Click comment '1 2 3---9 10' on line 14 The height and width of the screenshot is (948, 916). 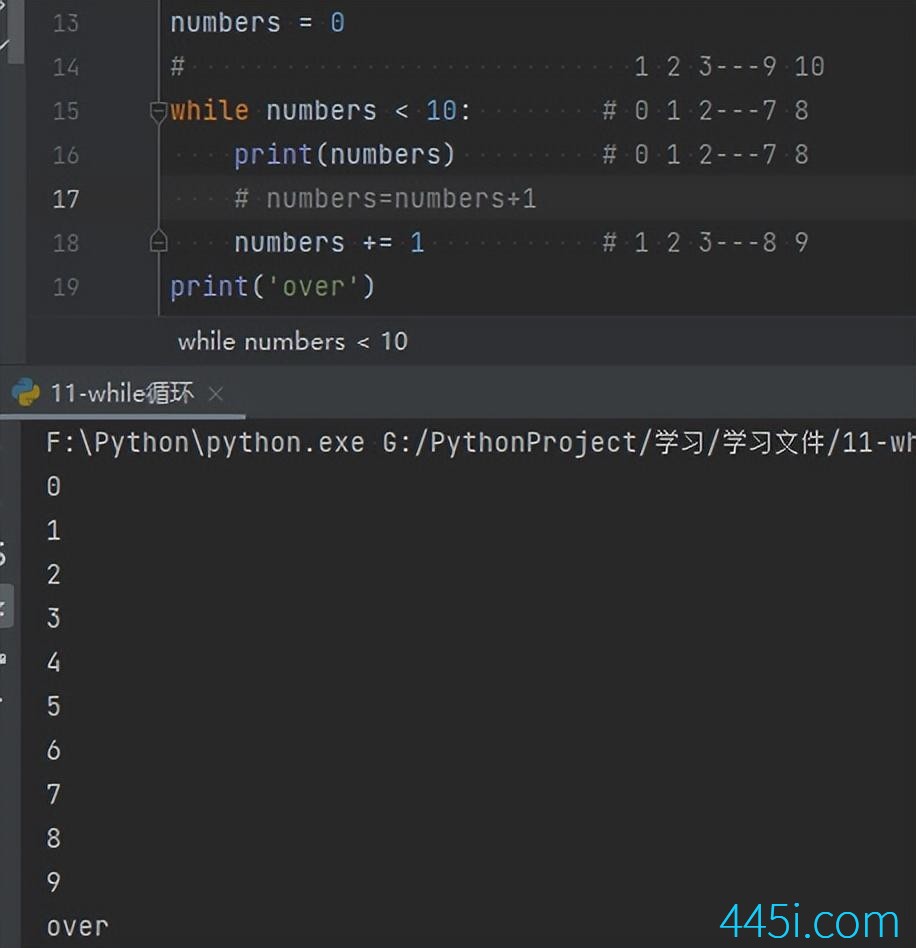[x=730, y=67]
